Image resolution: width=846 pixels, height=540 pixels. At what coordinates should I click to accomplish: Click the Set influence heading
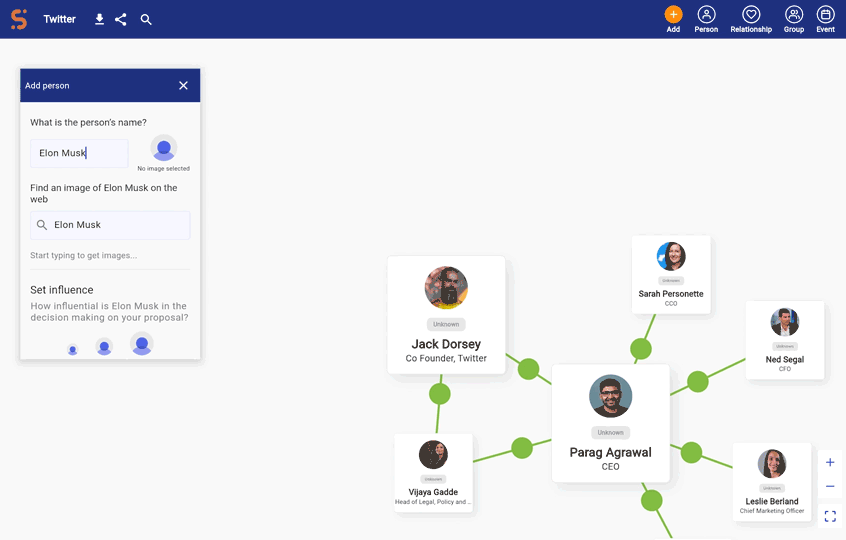click(x=62, y=290)
